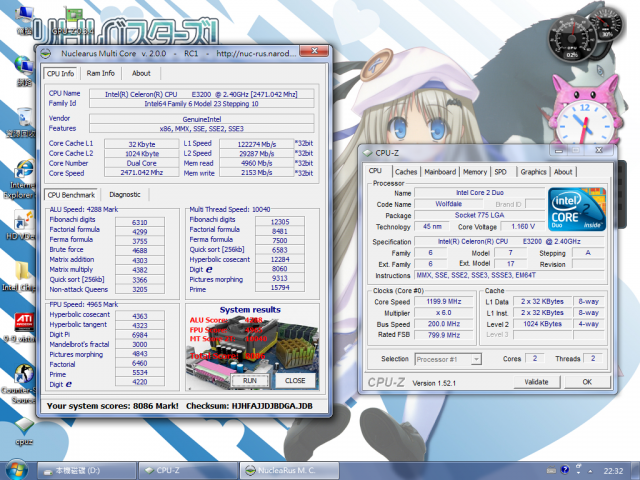The image size is (640, 480).
Task: Click the Code Name value Wolfdale
Action: coord(449,204)
